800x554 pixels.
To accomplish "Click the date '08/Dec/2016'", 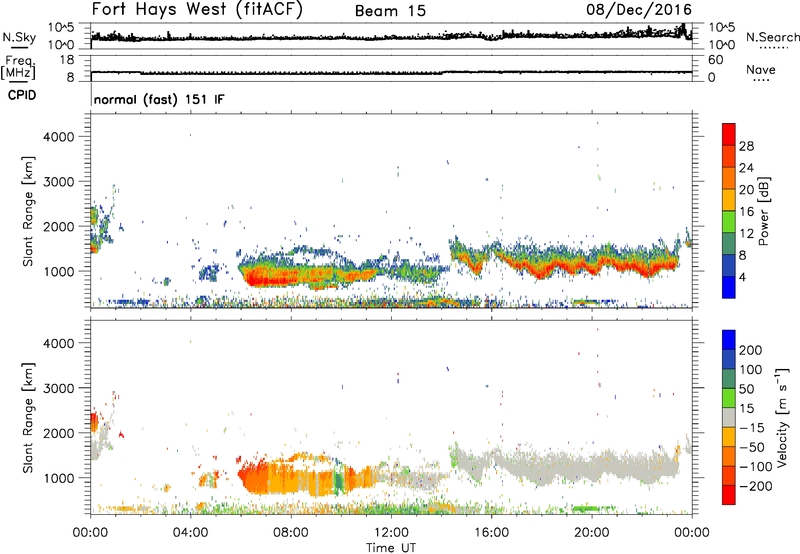I will click(x=639, y=10).
